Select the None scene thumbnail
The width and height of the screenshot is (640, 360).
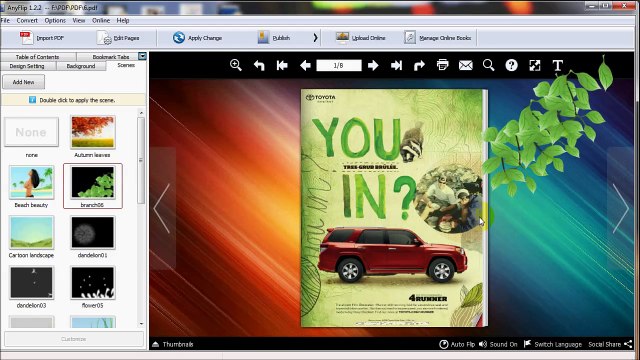coord(31,132)
